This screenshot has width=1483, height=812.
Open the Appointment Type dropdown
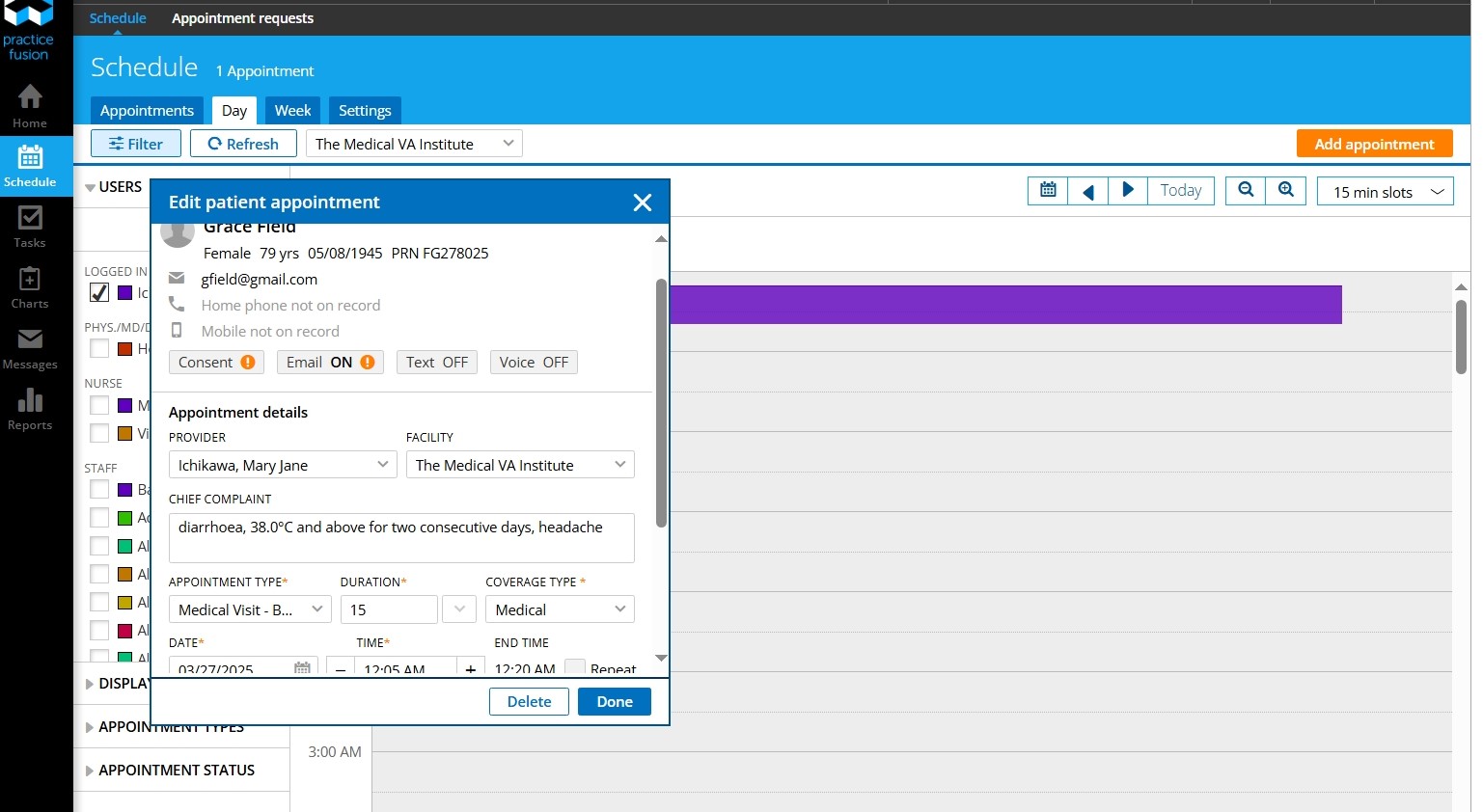[250, 609]
